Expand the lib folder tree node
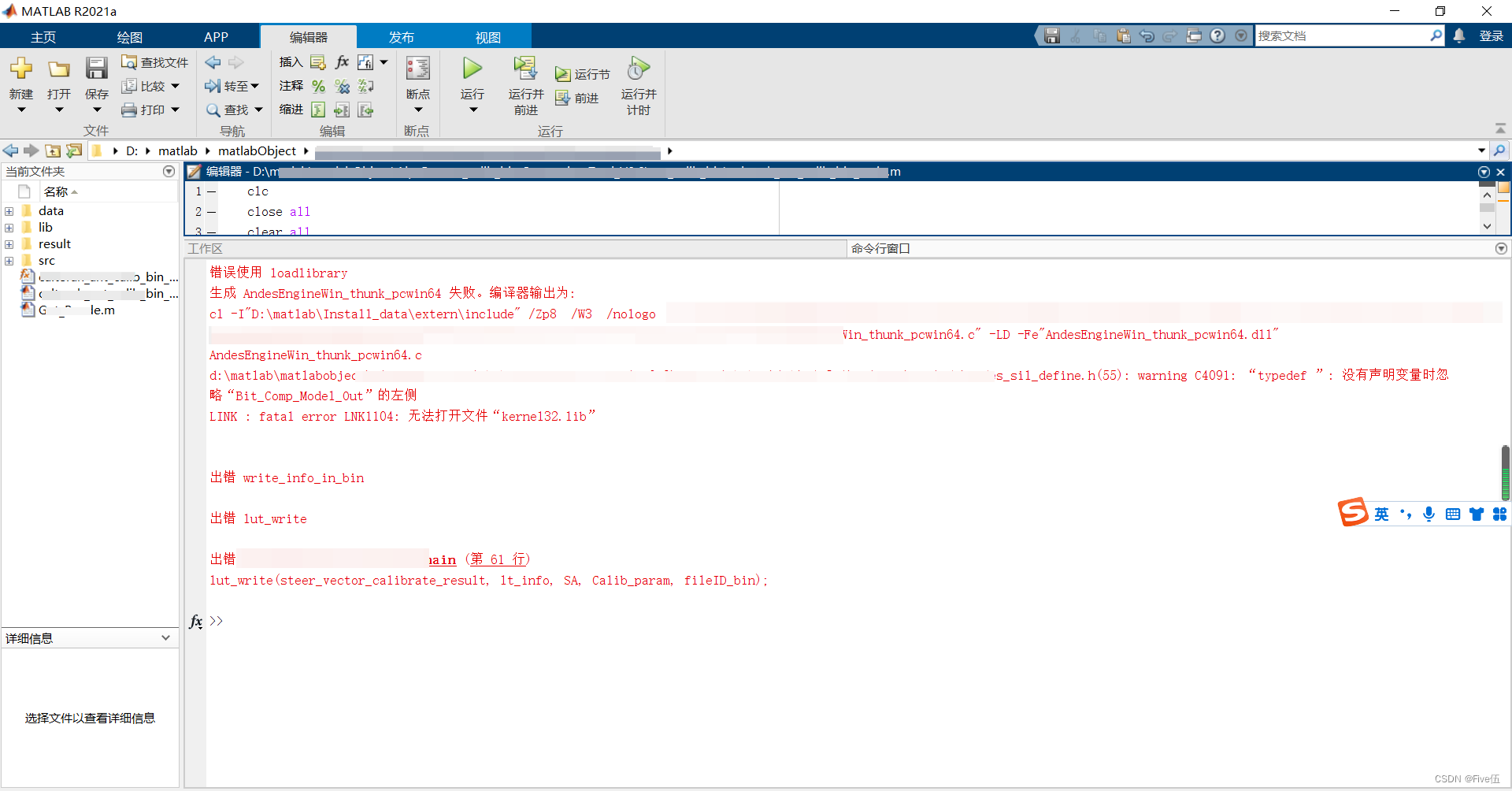The height and width of the screenshot is (791, 1512). click(9, 228)
